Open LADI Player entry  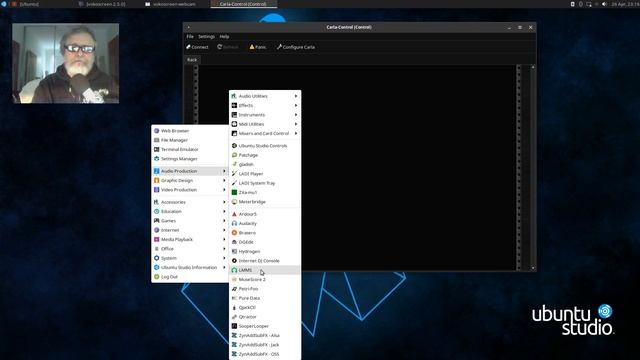(265, 174)
